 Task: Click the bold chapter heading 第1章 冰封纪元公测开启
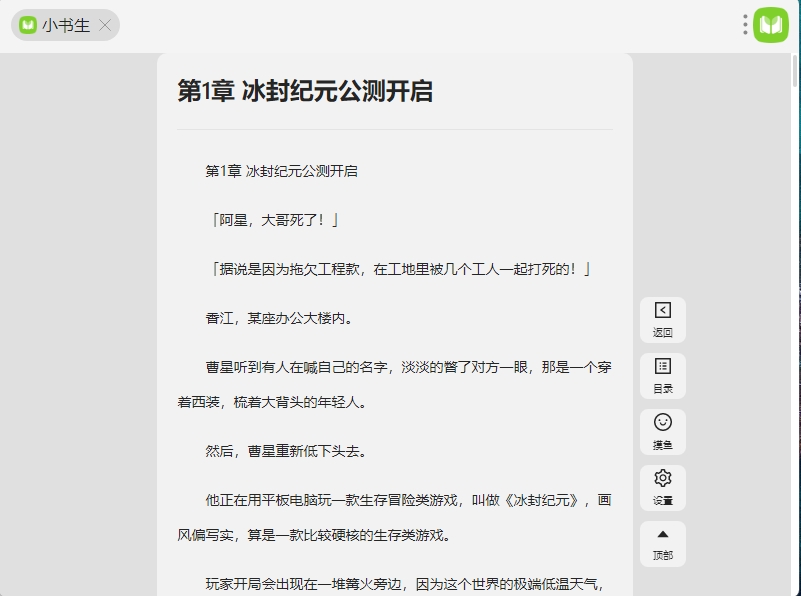(305, 91)
